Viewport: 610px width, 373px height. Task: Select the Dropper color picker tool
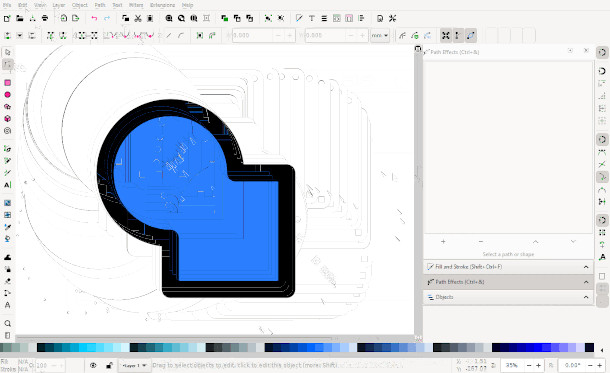tap(7, 227)
